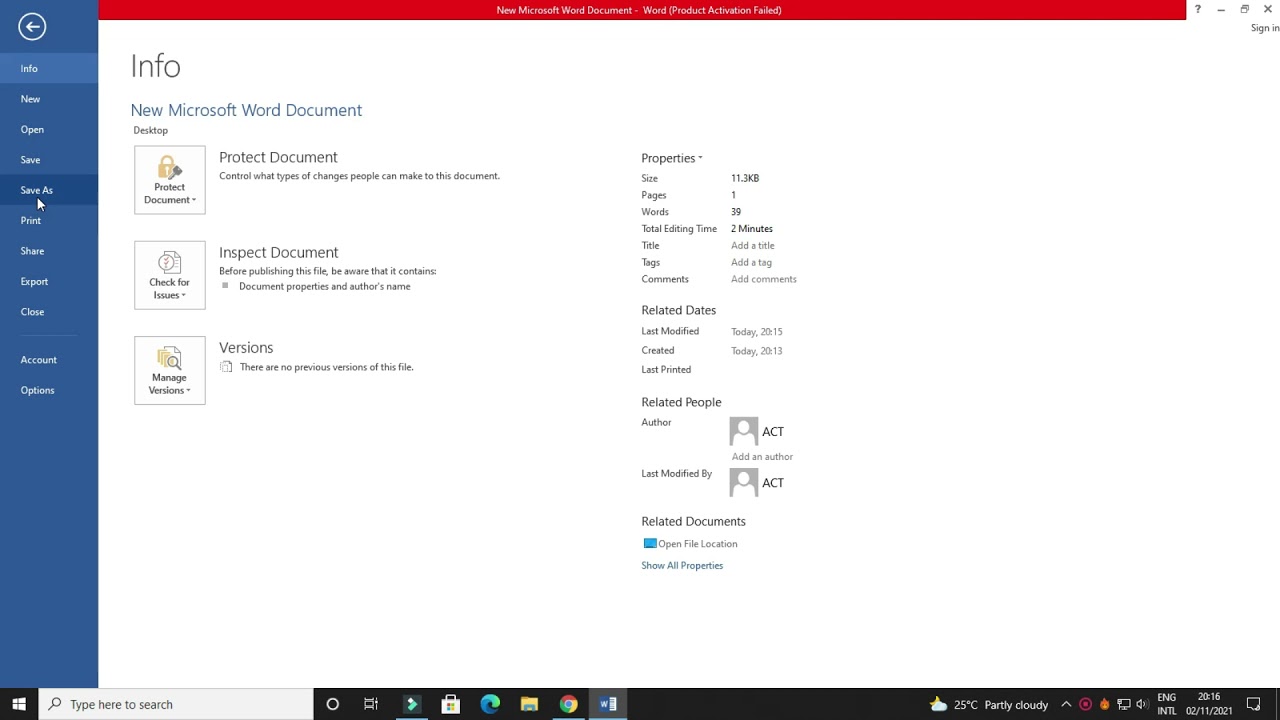Screen dimensions: 1280x720
Task: Click the taskbar clock and date
Action: tap(1208, 704)
